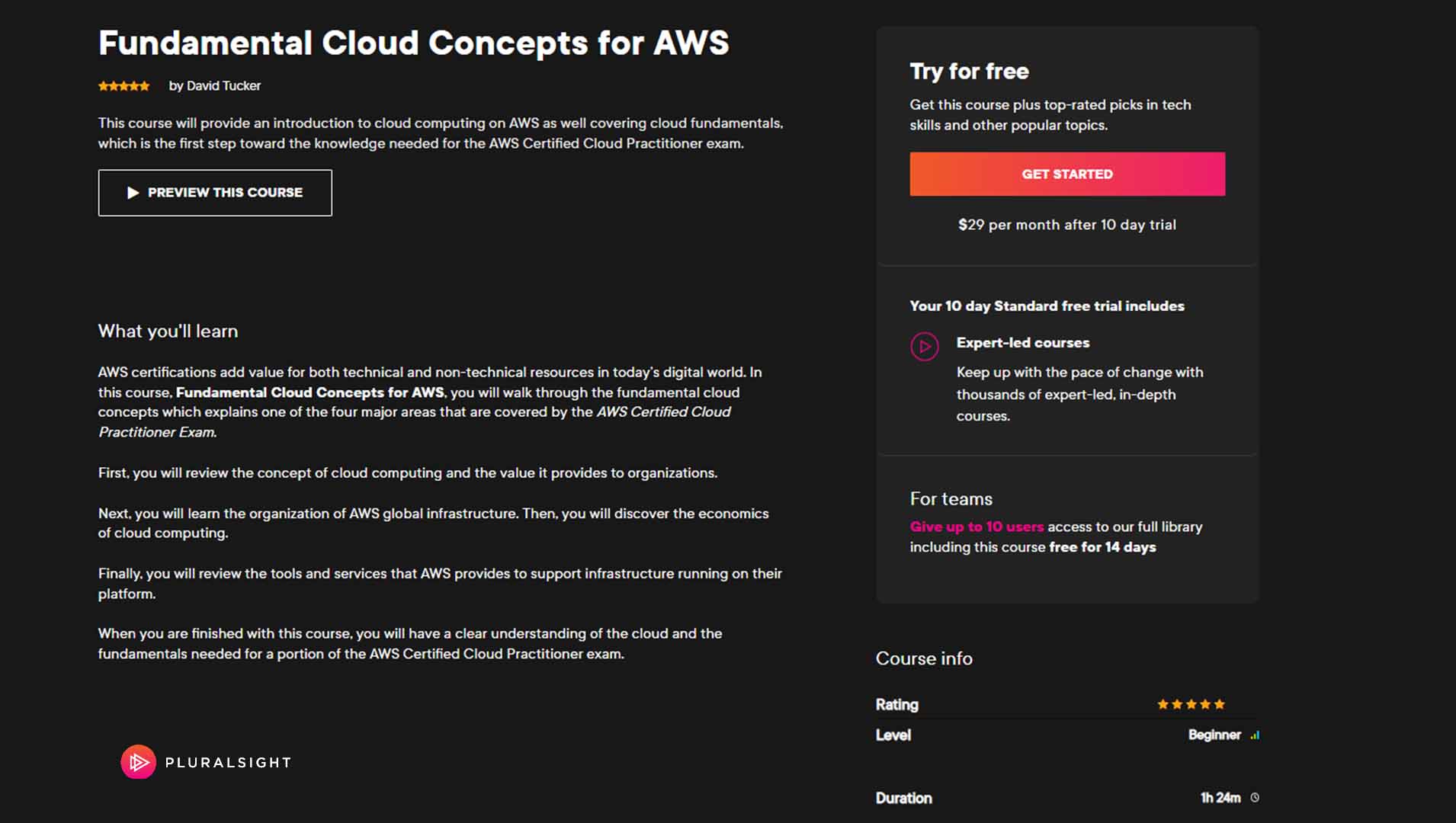Open the Give up to 10 users link
Screen dimensions: 1456x823
click(977, 526)
